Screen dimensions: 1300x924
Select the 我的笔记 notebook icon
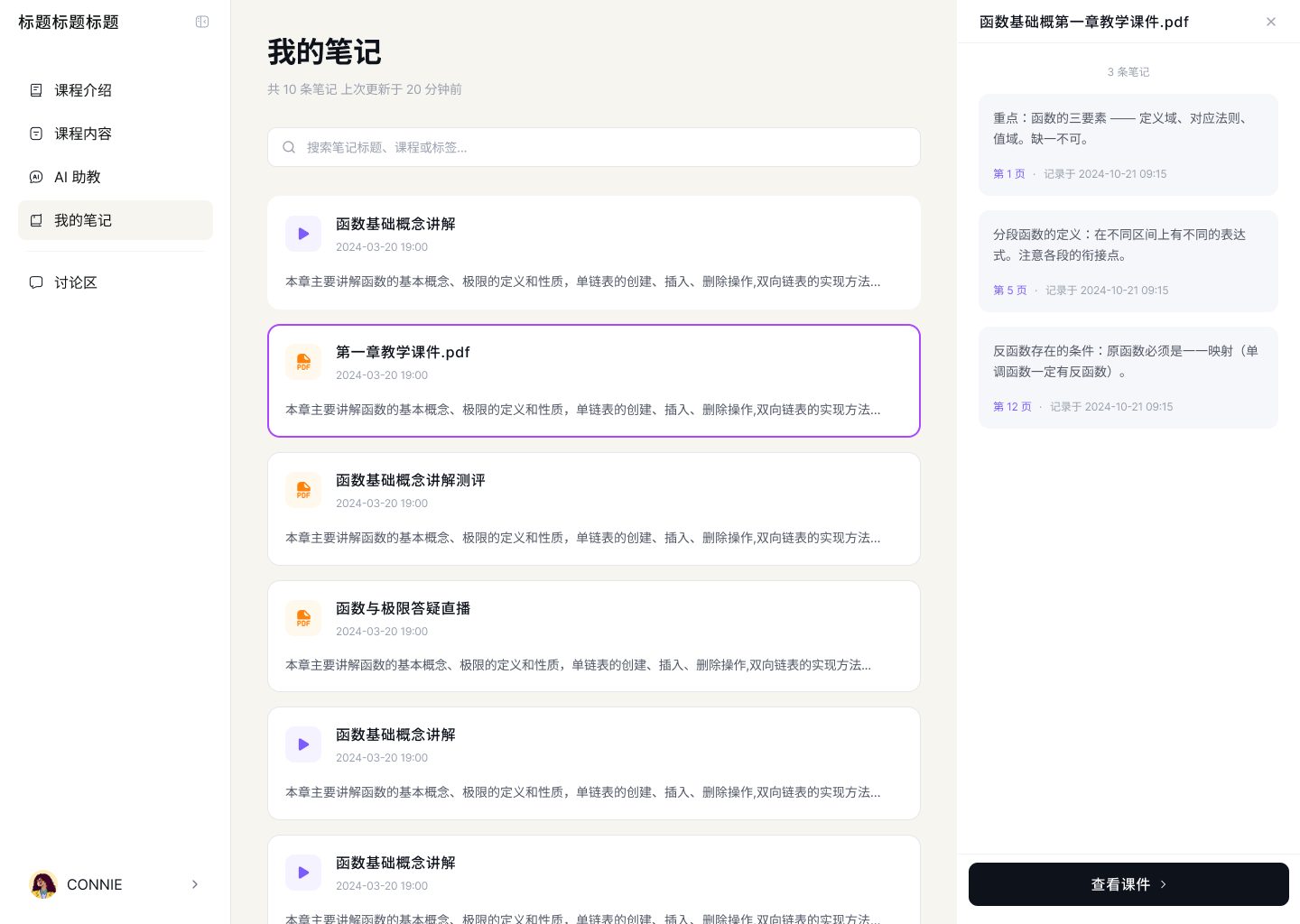pos(36,220)
